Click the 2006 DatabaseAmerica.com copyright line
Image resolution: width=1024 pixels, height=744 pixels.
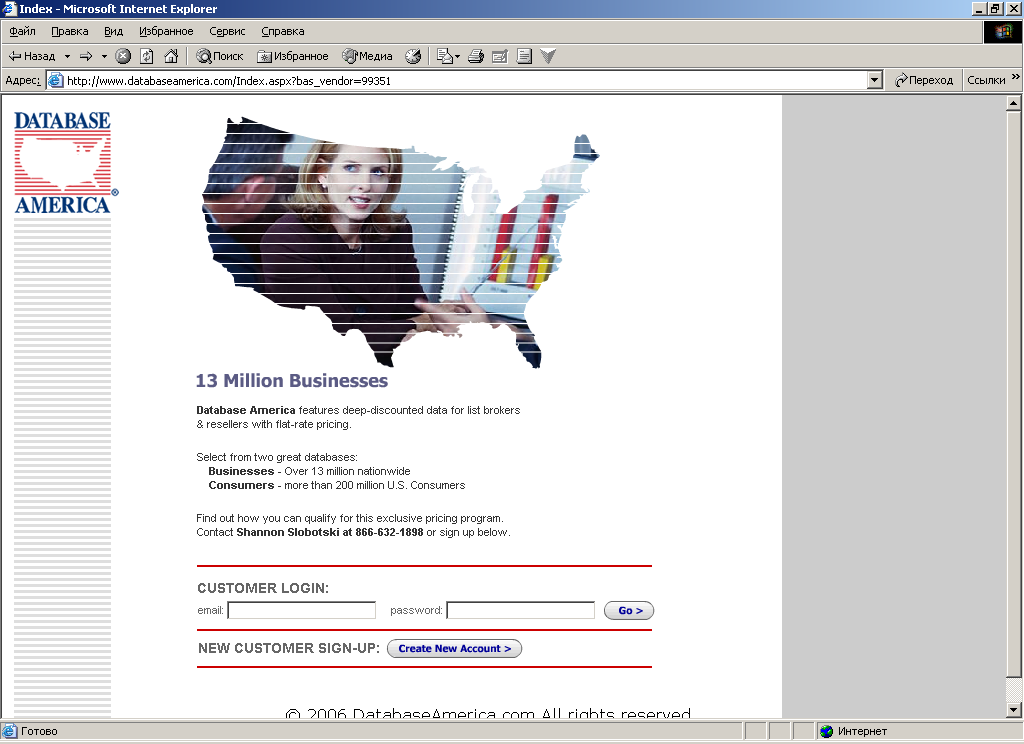click(488, 713)
